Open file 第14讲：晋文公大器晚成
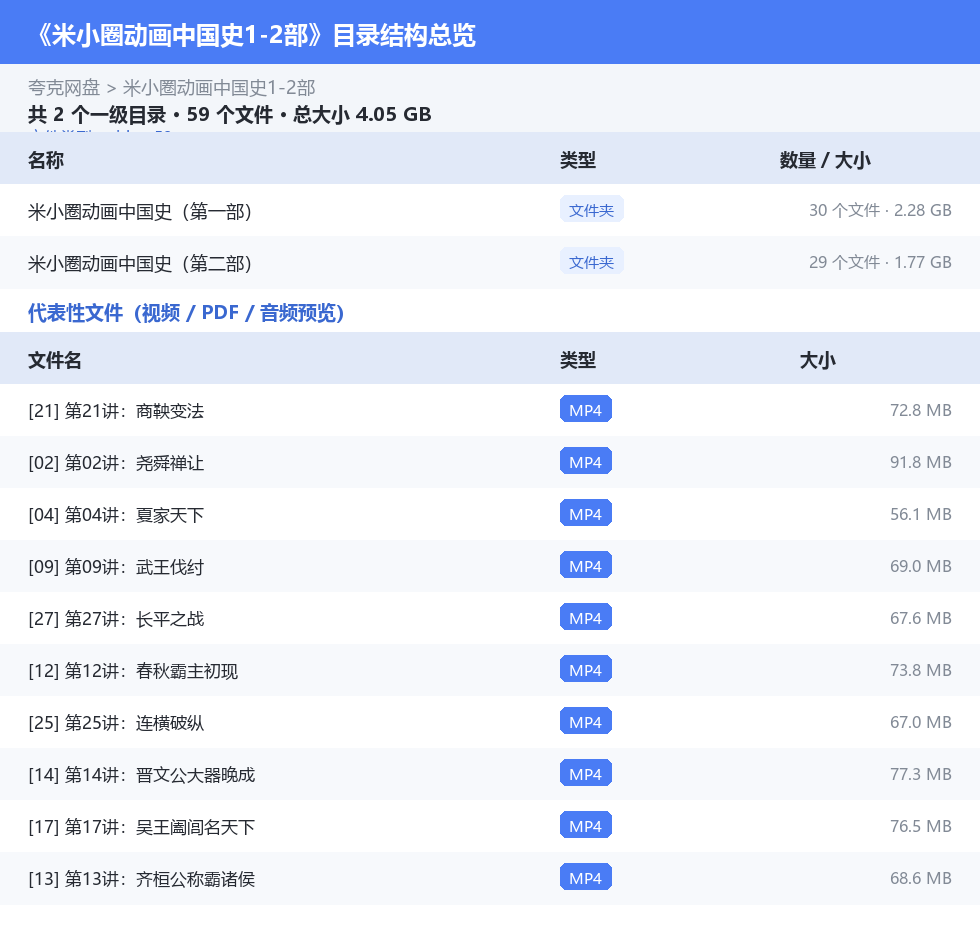980x936 pixels. (x=142, y=774)
